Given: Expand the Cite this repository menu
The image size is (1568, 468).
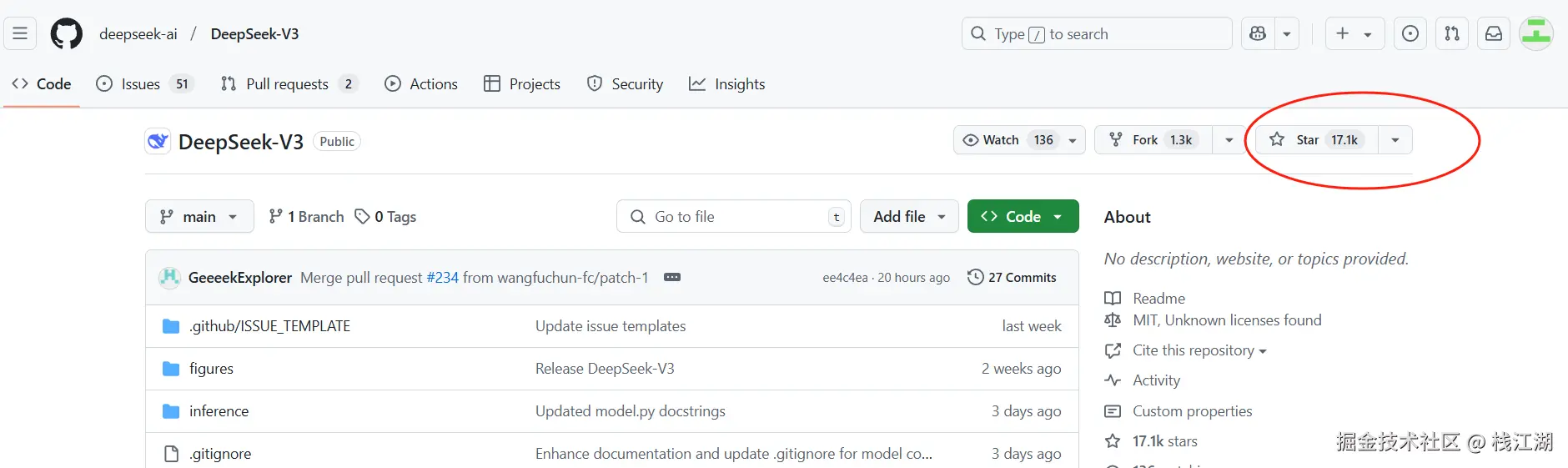Looking at the screenshot, I should point(1199,350).
